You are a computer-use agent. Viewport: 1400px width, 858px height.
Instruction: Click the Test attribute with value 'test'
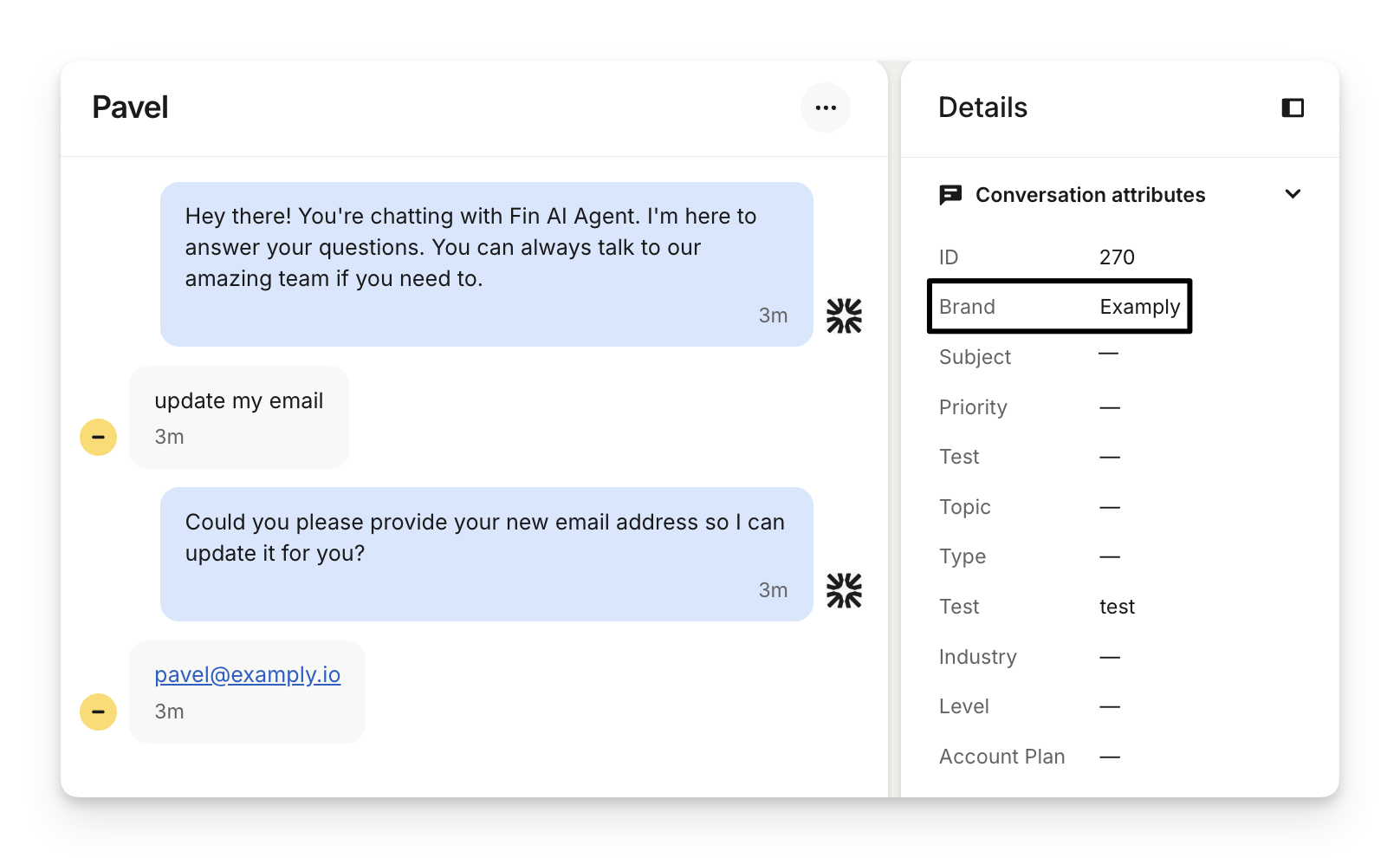pos(1117,607)
